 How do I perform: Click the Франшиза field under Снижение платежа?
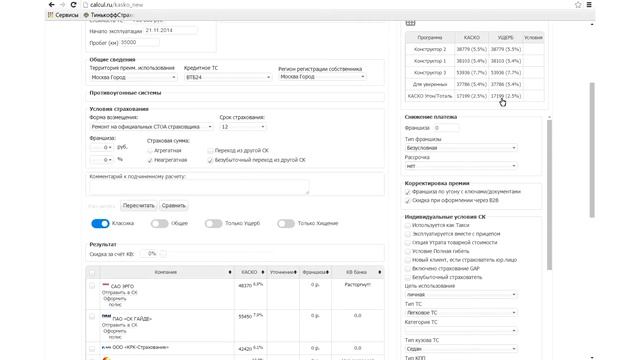click(446, 128)
